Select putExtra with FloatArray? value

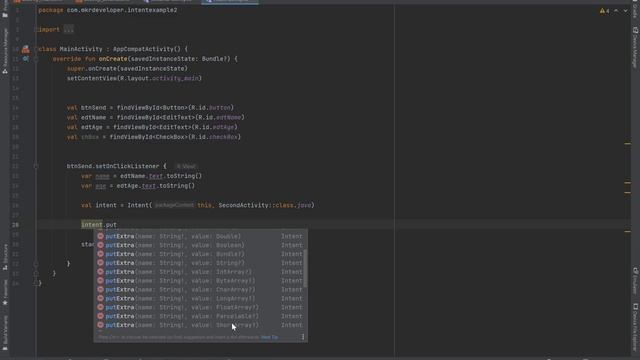click(200, 307)
